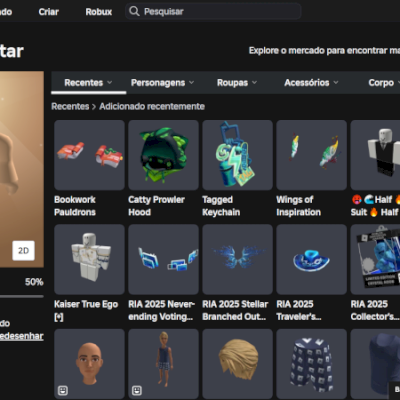This screenshot has width=400, height=400.
Task: Expand the Personagens dropdown arrow
Action: (x=191, y=82)
